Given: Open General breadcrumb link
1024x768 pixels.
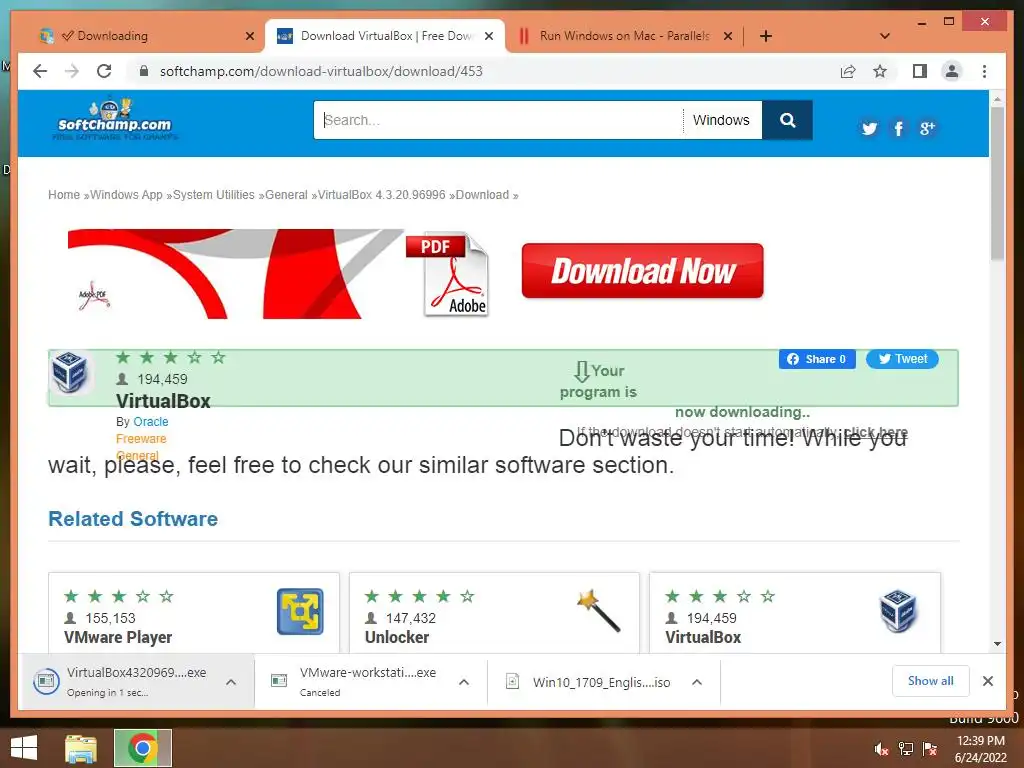Looking at the screenshot, I should [x=286, y=195].
